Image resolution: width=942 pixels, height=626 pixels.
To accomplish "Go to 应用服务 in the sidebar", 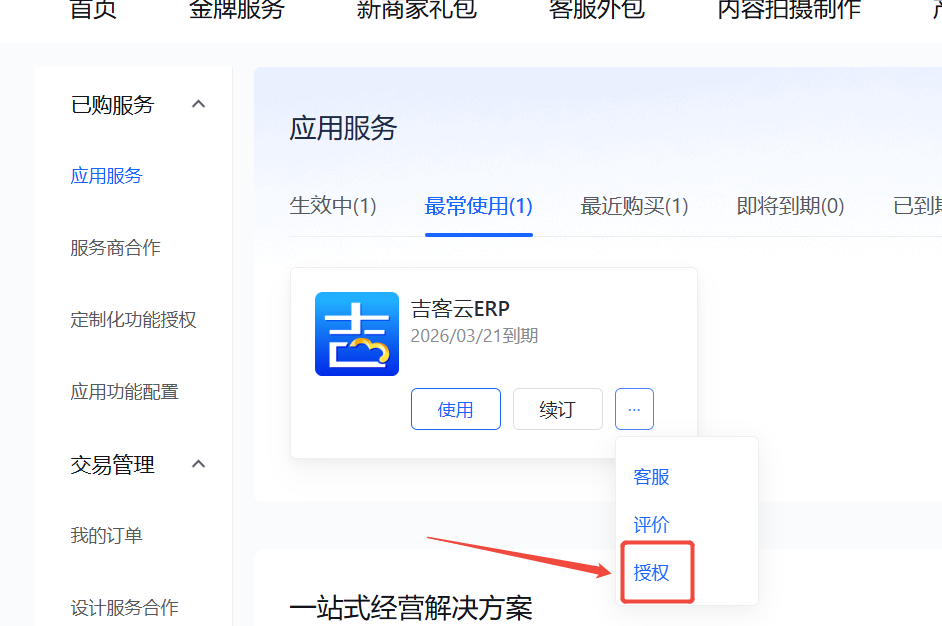I will [x=106, y=176].
